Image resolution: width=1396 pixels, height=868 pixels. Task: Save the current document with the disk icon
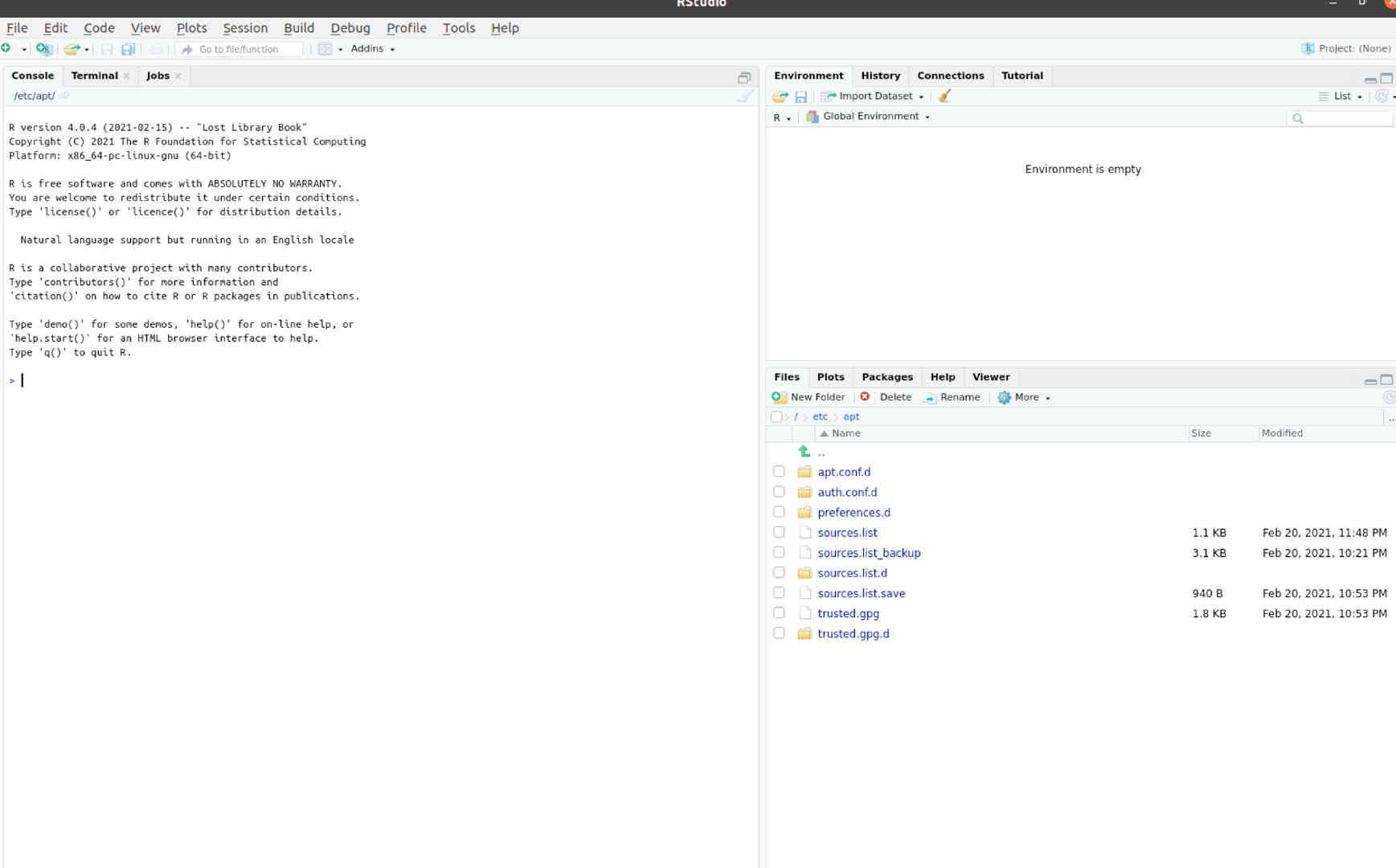108,48
